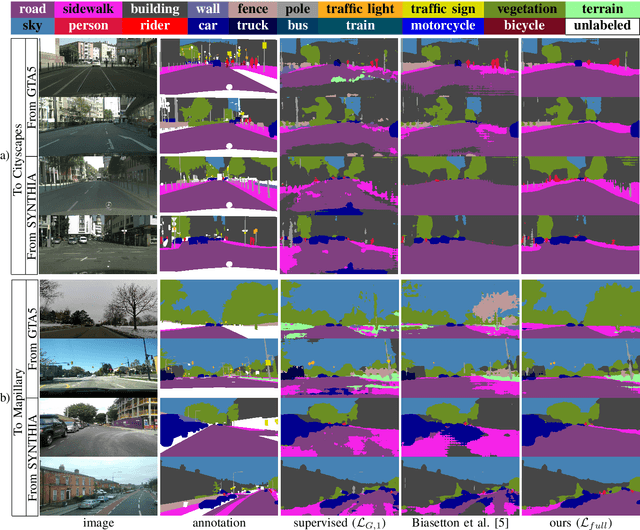Choose the wall class legend swatch
640x530 pixels.
[x=208, y=9]
